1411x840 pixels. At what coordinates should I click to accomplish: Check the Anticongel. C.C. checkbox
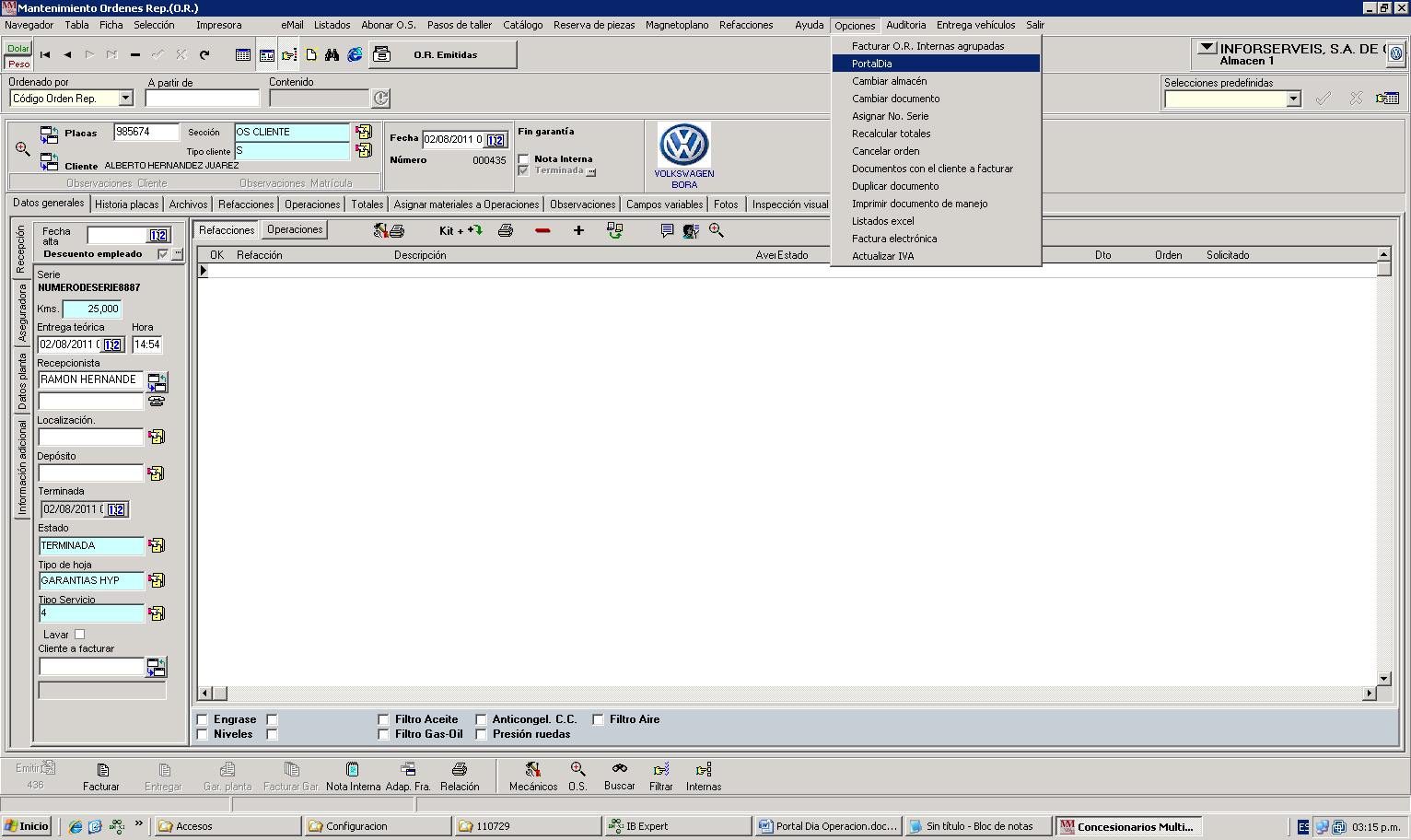point(481,719)
